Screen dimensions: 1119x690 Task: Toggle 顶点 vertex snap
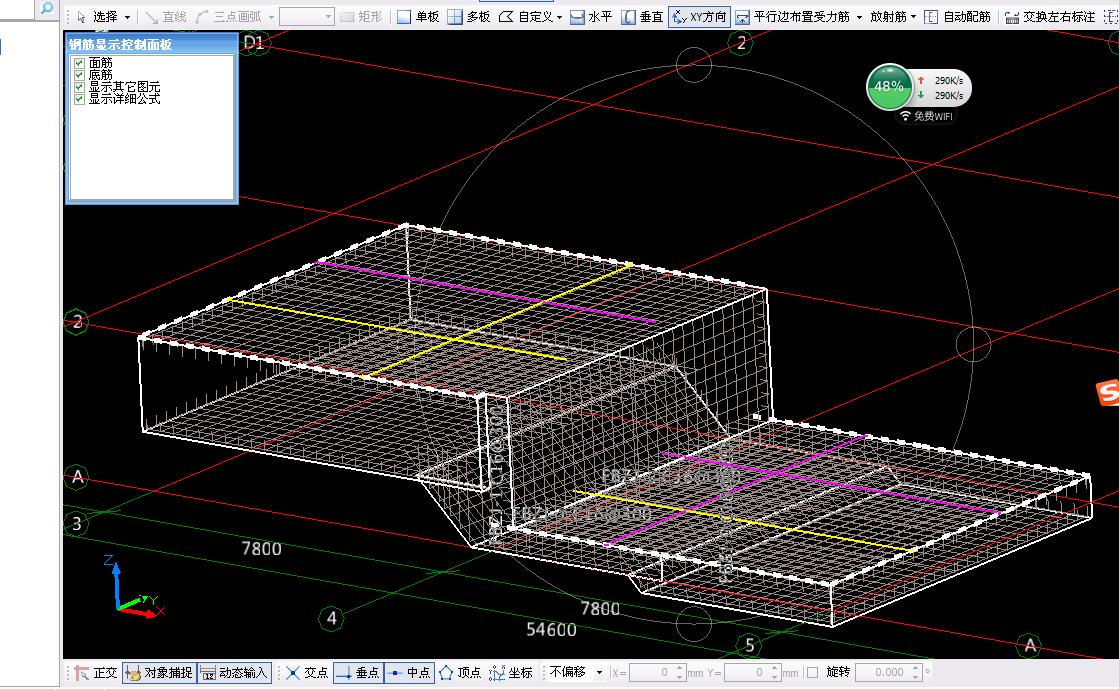[460, 672]
